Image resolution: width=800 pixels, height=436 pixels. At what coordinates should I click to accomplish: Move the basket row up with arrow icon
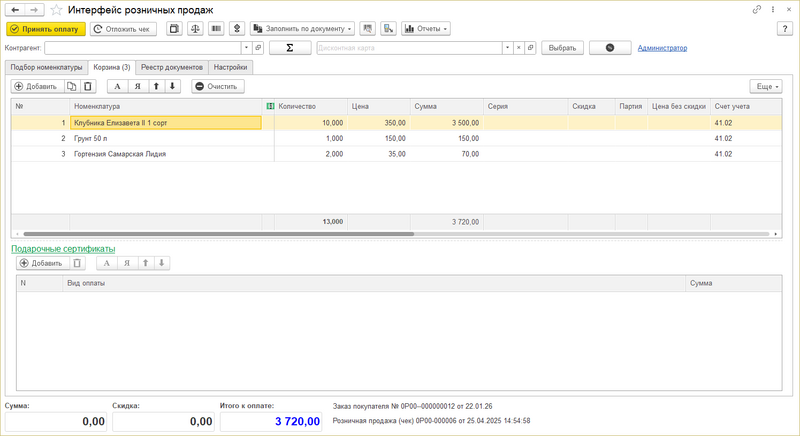[x=155, y=87]
